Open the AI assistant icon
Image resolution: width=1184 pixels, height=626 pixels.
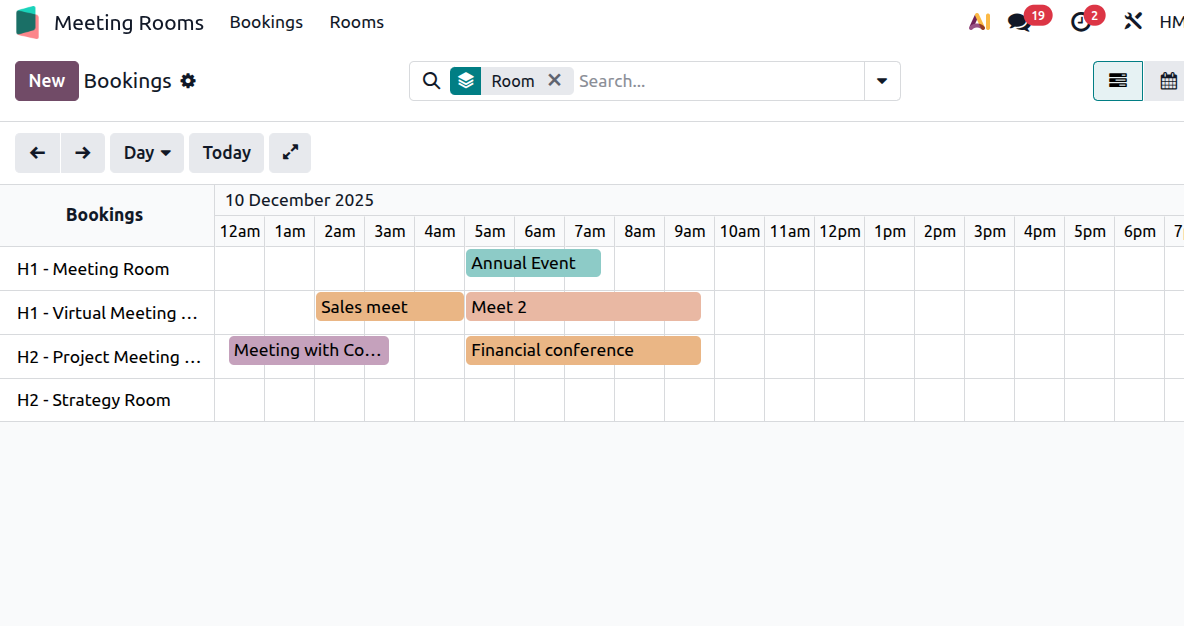click(x=979, y=22)
